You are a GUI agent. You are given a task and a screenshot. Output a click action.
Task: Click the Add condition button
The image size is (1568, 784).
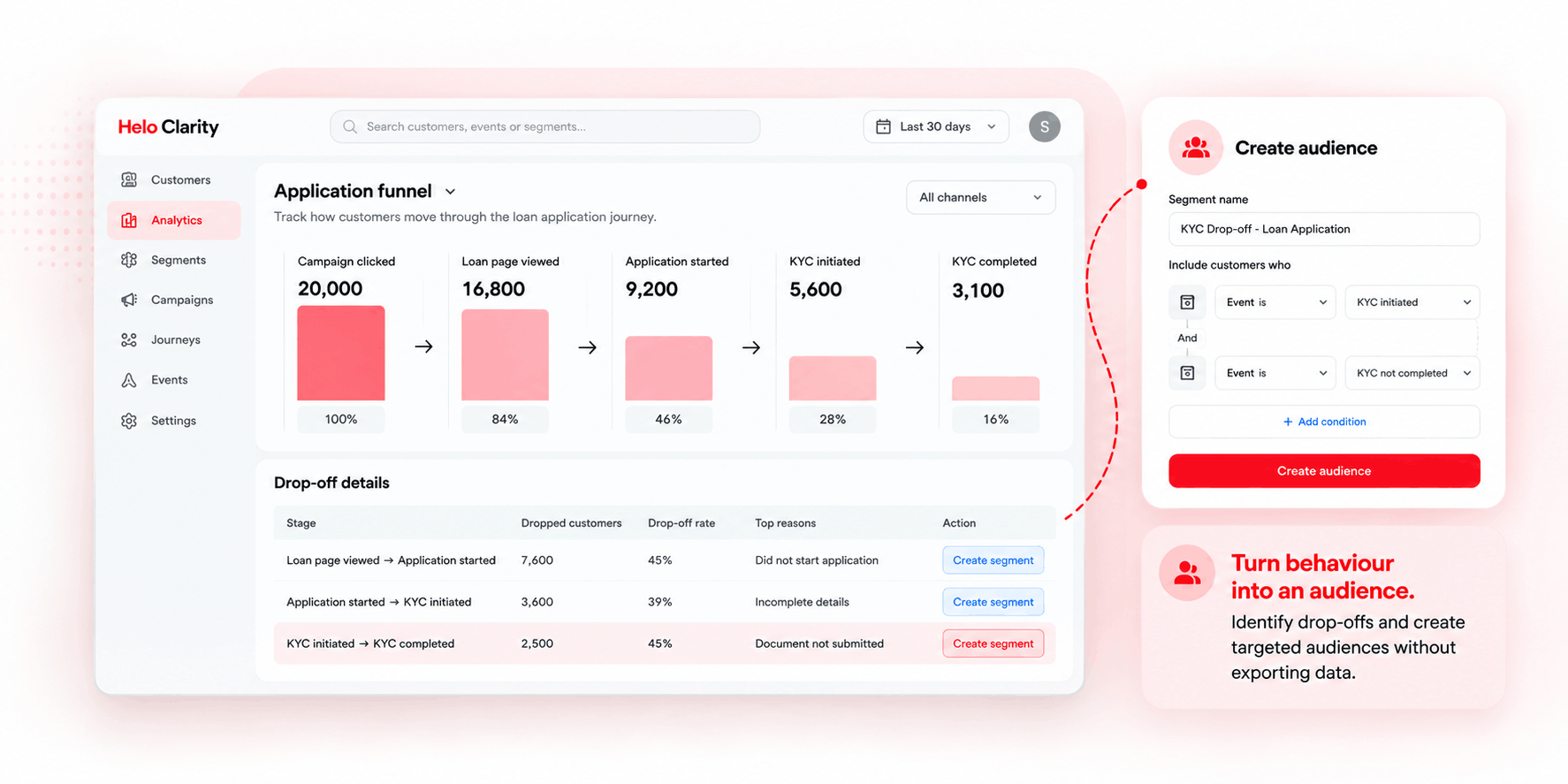coord(1324,422)
